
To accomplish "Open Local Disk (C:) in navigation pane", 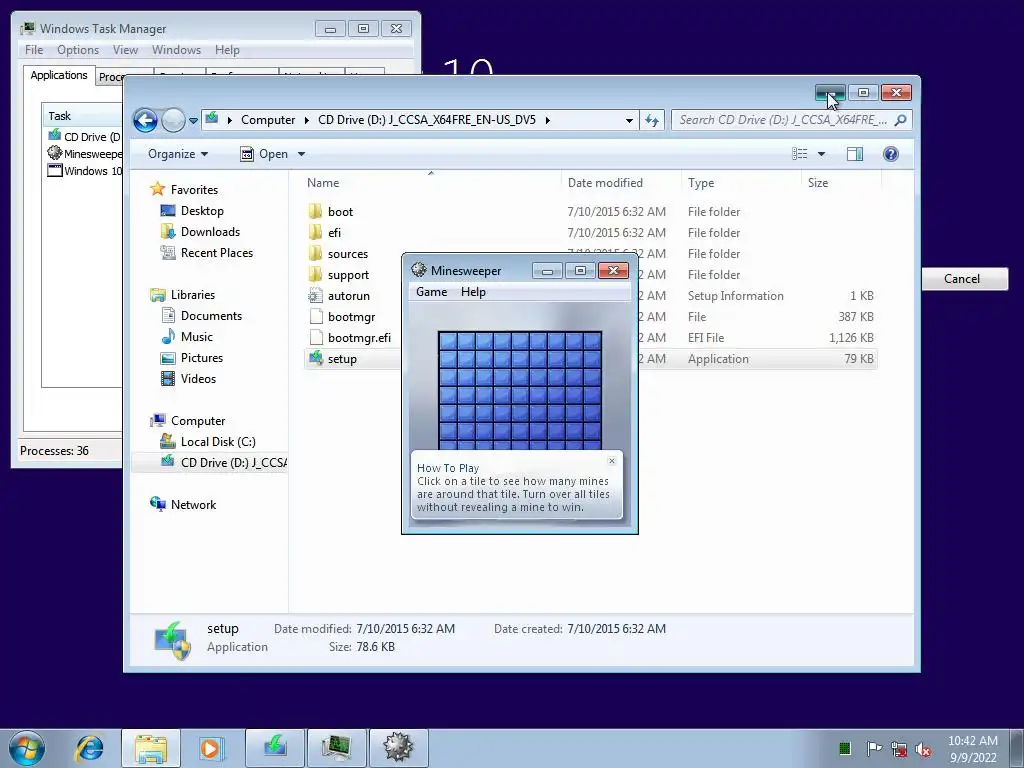I will coord(218,441).
